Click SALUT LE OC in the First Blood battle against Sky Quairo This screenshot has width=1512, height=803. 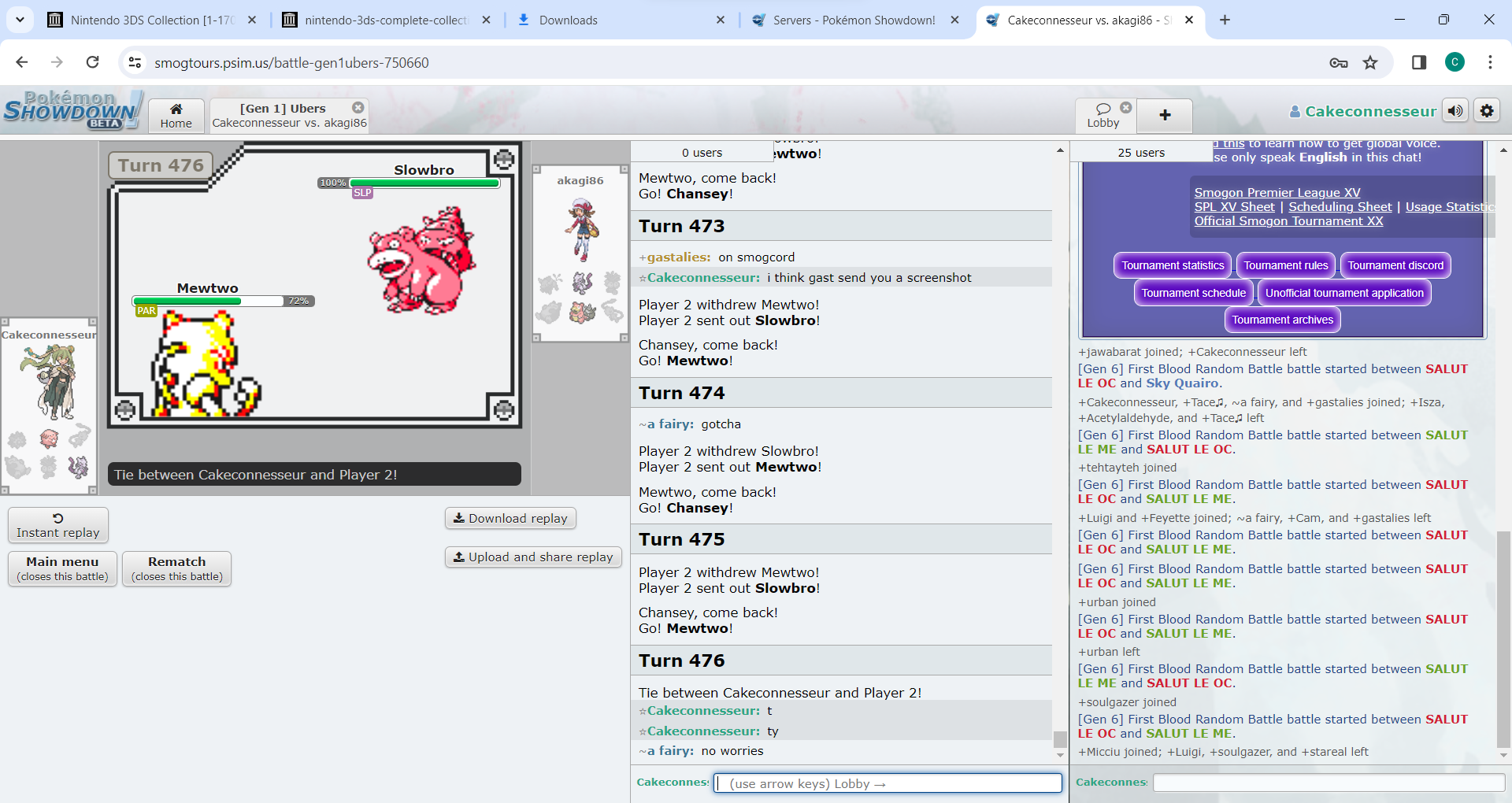click(1273, 376)
